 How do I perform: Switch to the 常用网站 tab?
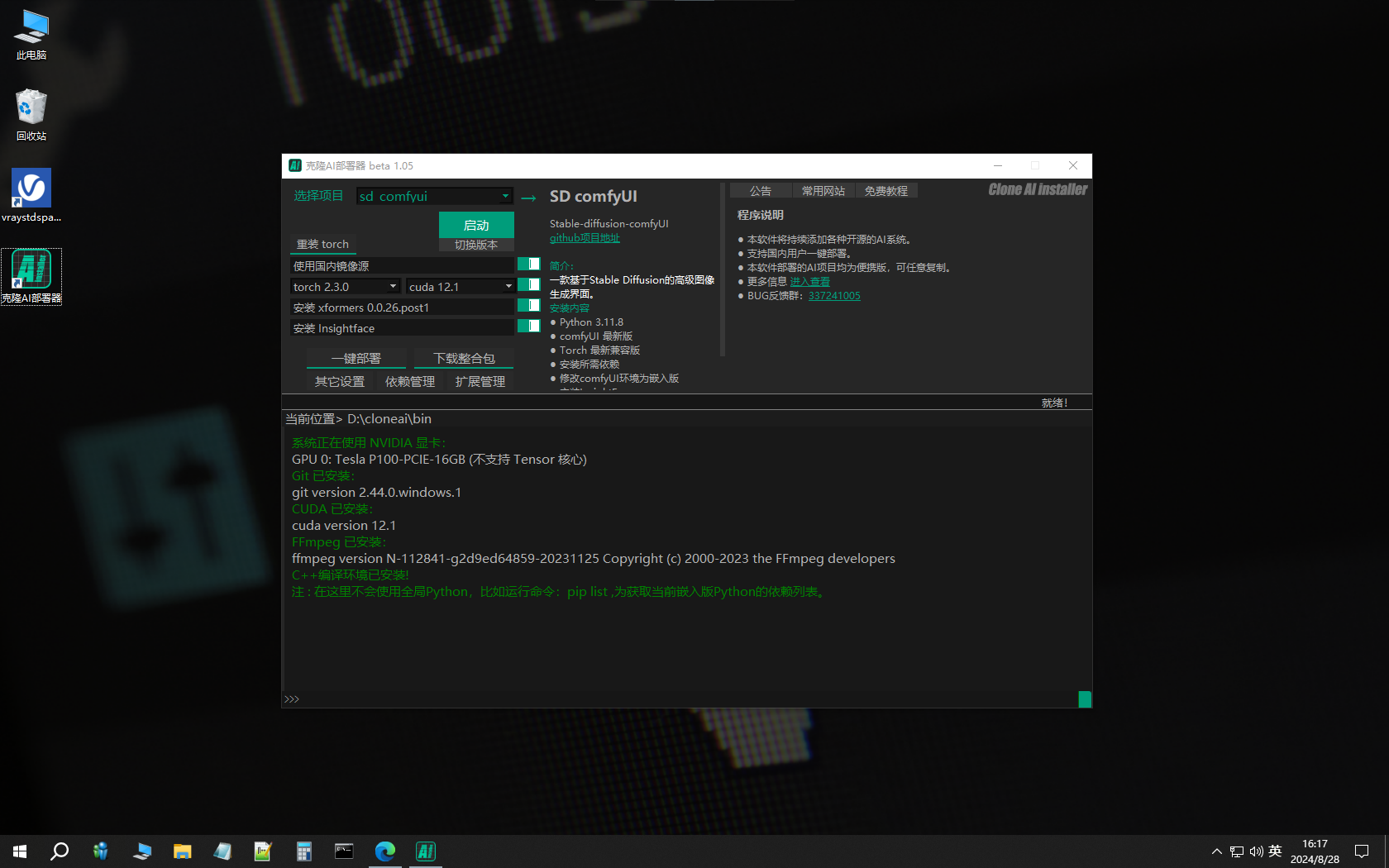pyautogui.click(x=823, y=191)
